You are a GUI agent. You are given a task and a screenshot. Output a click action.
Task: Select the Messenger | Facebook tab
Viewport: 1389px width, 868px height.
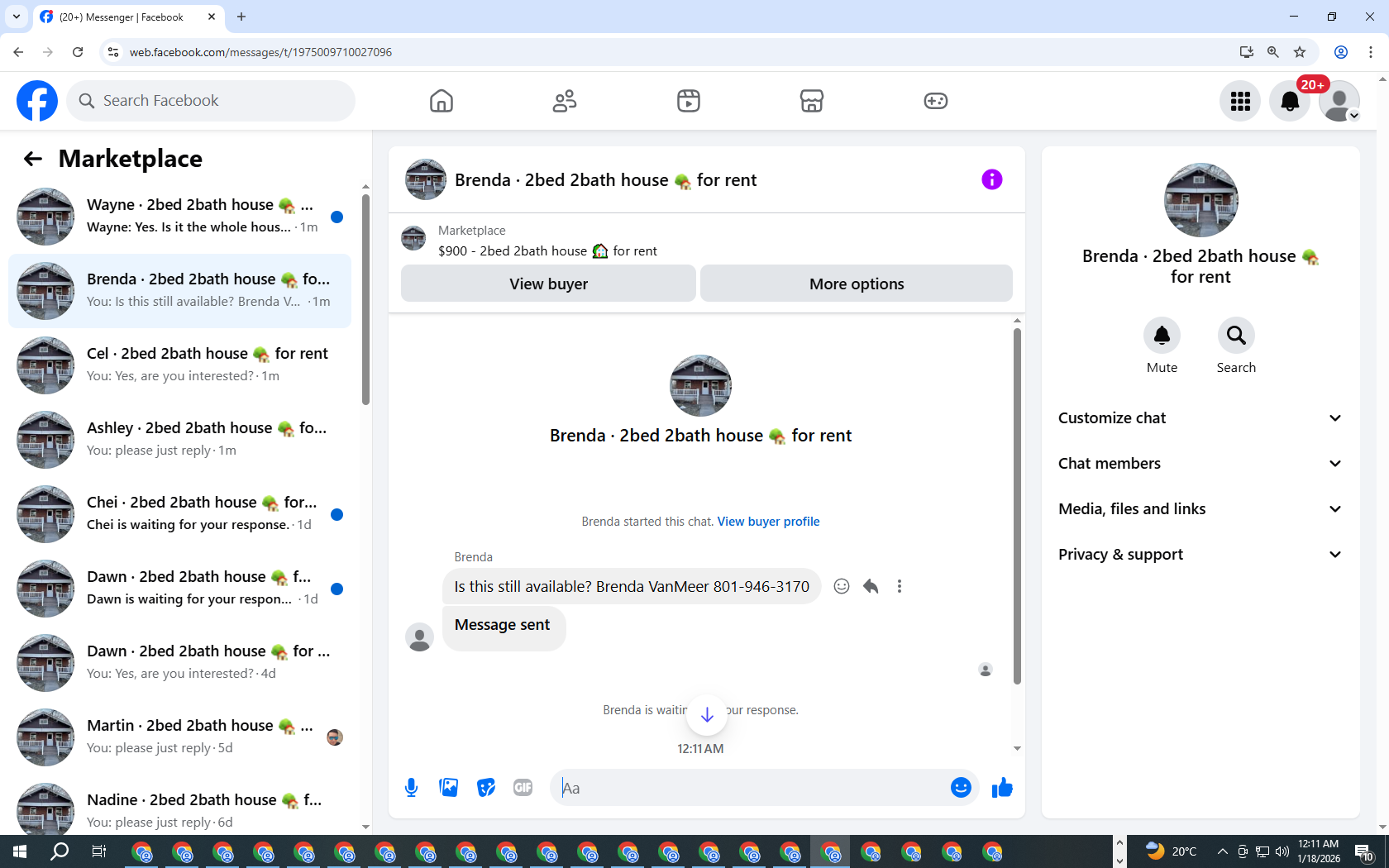coord(128,17)
